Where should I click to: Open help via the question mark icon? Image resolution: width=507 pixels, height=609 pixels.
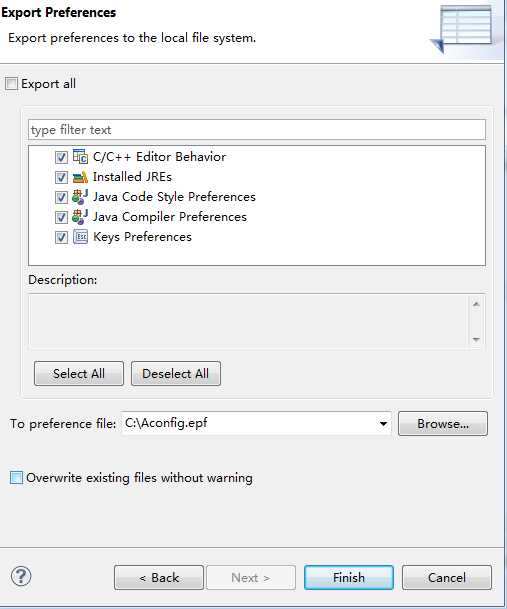(21, 576)
